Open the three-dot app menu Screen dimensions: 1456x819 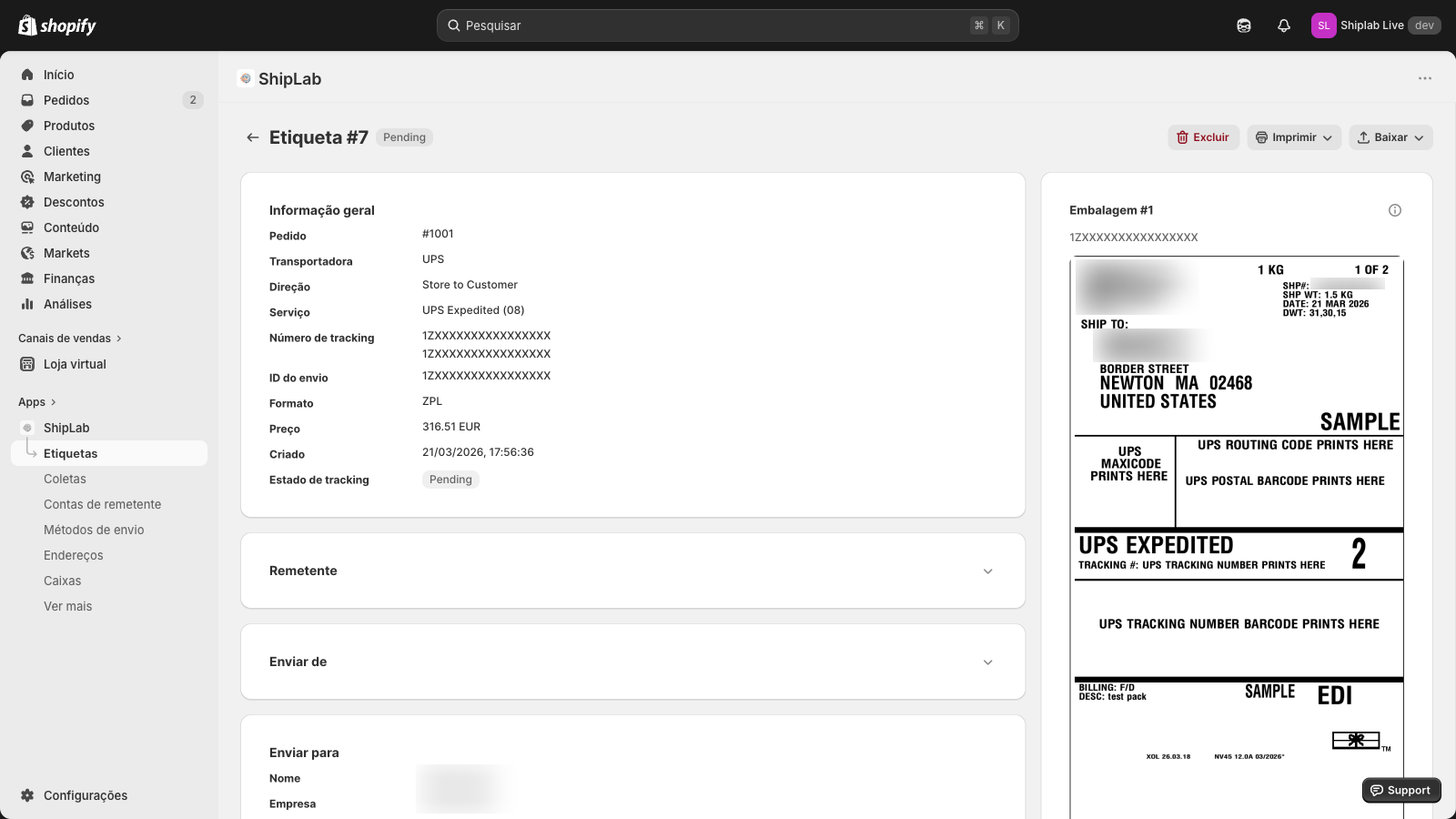[1425, 78]
